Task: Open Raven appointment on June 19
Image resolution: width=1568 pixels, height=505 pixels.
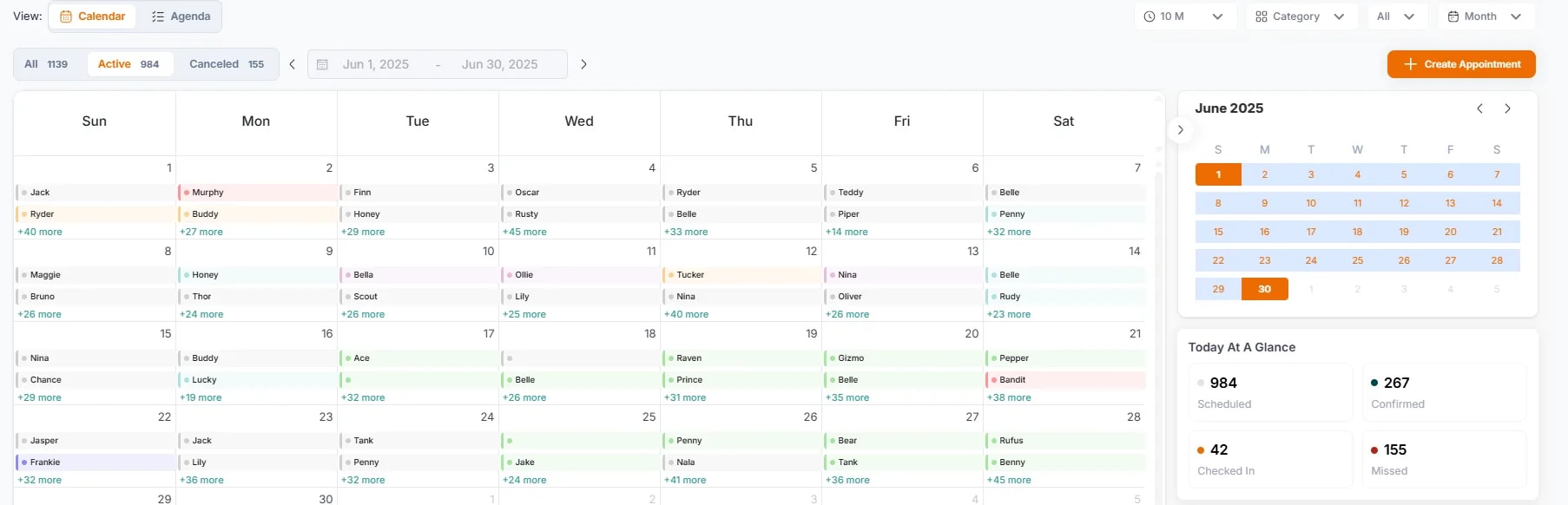Action: [x=741, y=358]
